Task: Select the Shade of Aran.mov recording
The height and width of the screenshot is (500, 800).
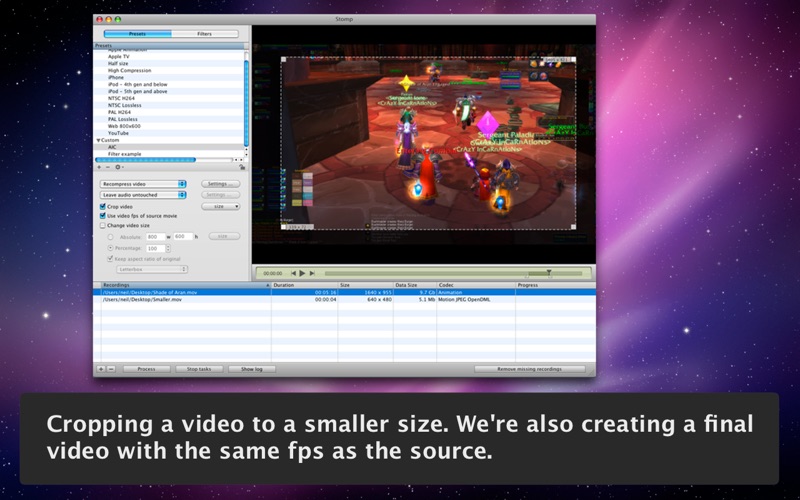Action: point(344,292)
